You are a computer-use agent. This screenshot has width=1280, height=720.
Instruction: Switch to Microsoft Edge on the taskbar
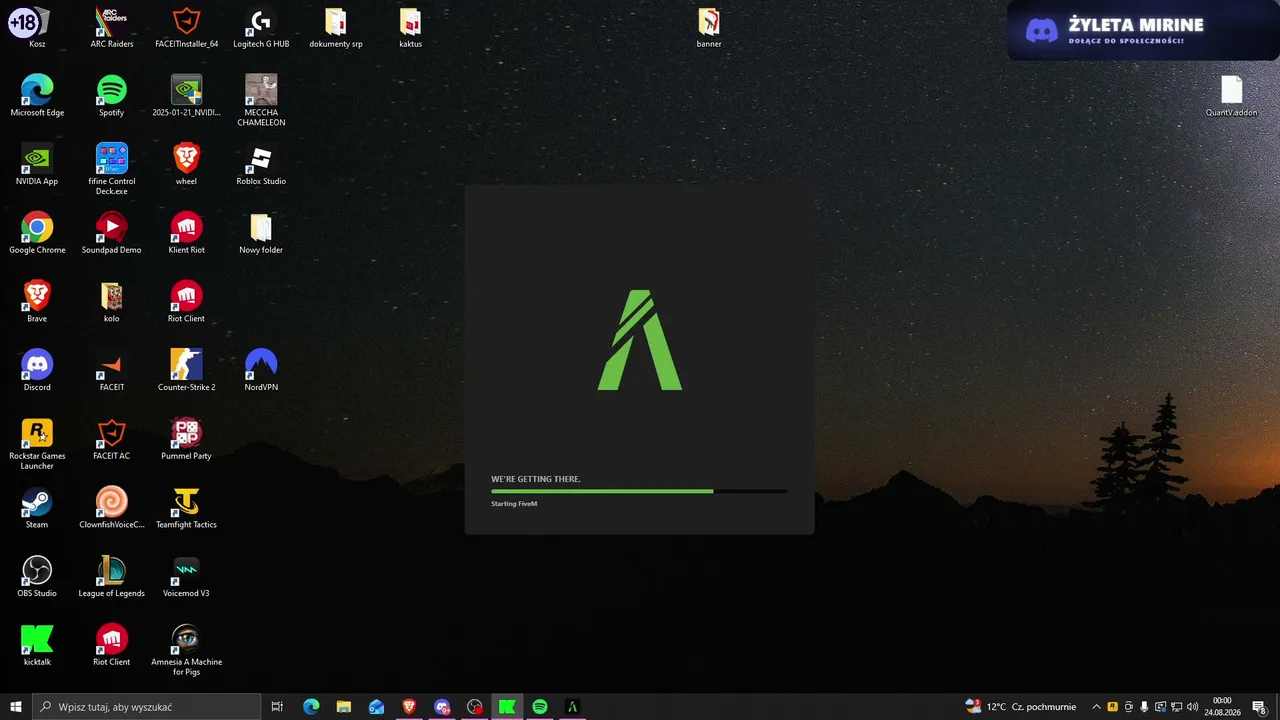pyautogui.click(x=311, y=707)
